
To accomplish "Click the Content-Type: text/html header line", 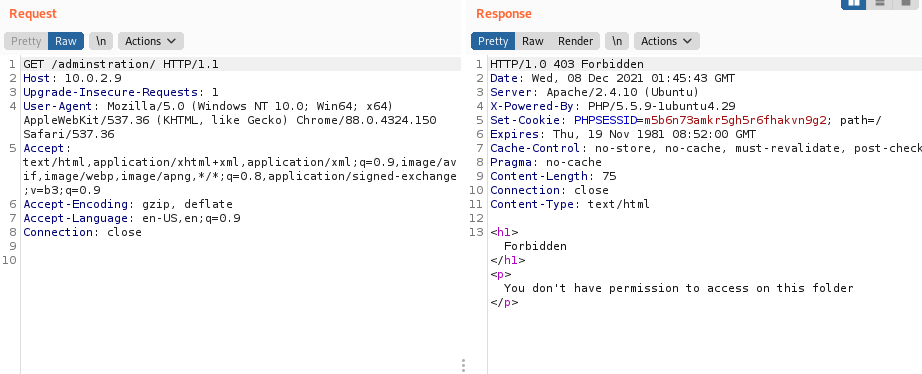I will click(x=570, y=205).
